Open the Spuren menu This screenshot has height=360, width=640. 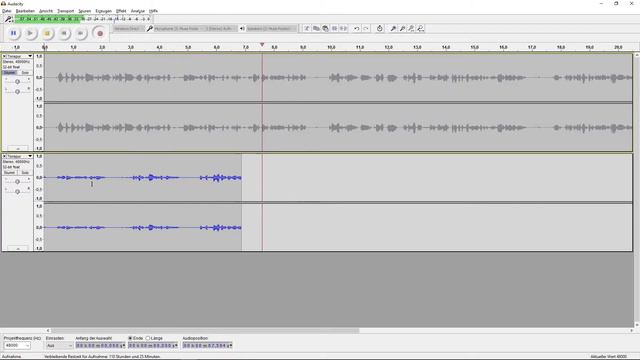(x=84, y=11)
